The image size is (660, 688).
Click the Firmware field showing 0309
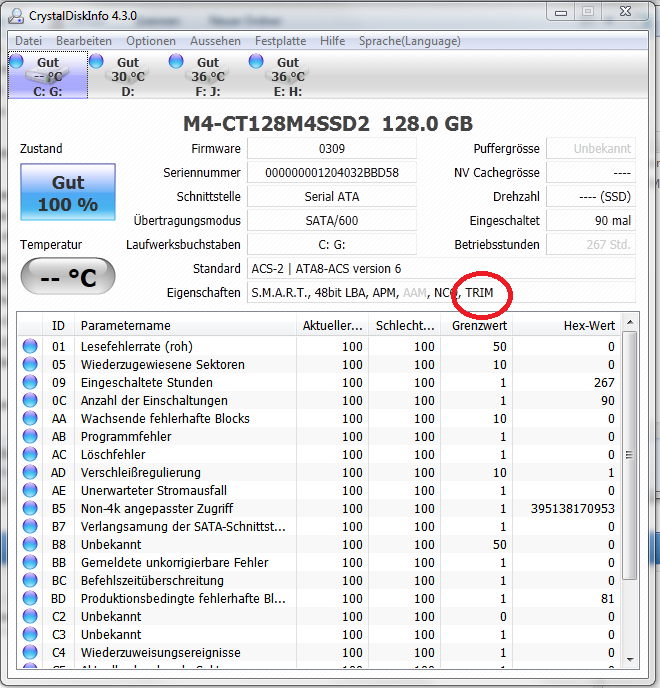332,148
